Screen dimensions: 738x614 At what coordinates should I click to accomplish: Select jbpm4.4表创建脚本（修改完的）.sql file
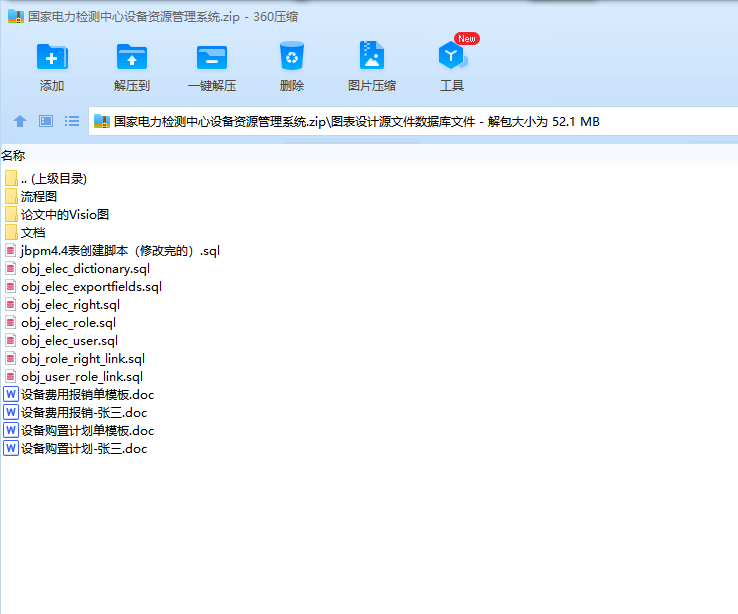point(112,251)
